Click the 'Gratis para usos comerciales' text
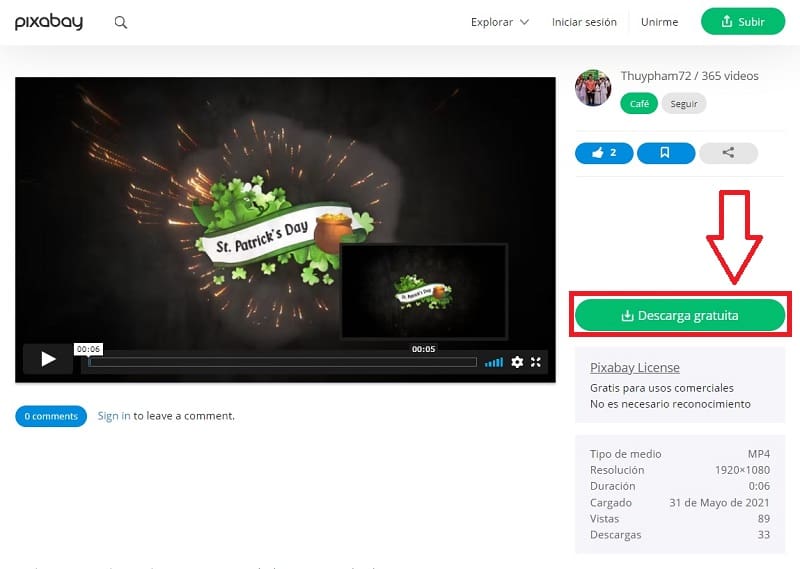800x569 pixels. pyautogui.click(x=662, y=388)
